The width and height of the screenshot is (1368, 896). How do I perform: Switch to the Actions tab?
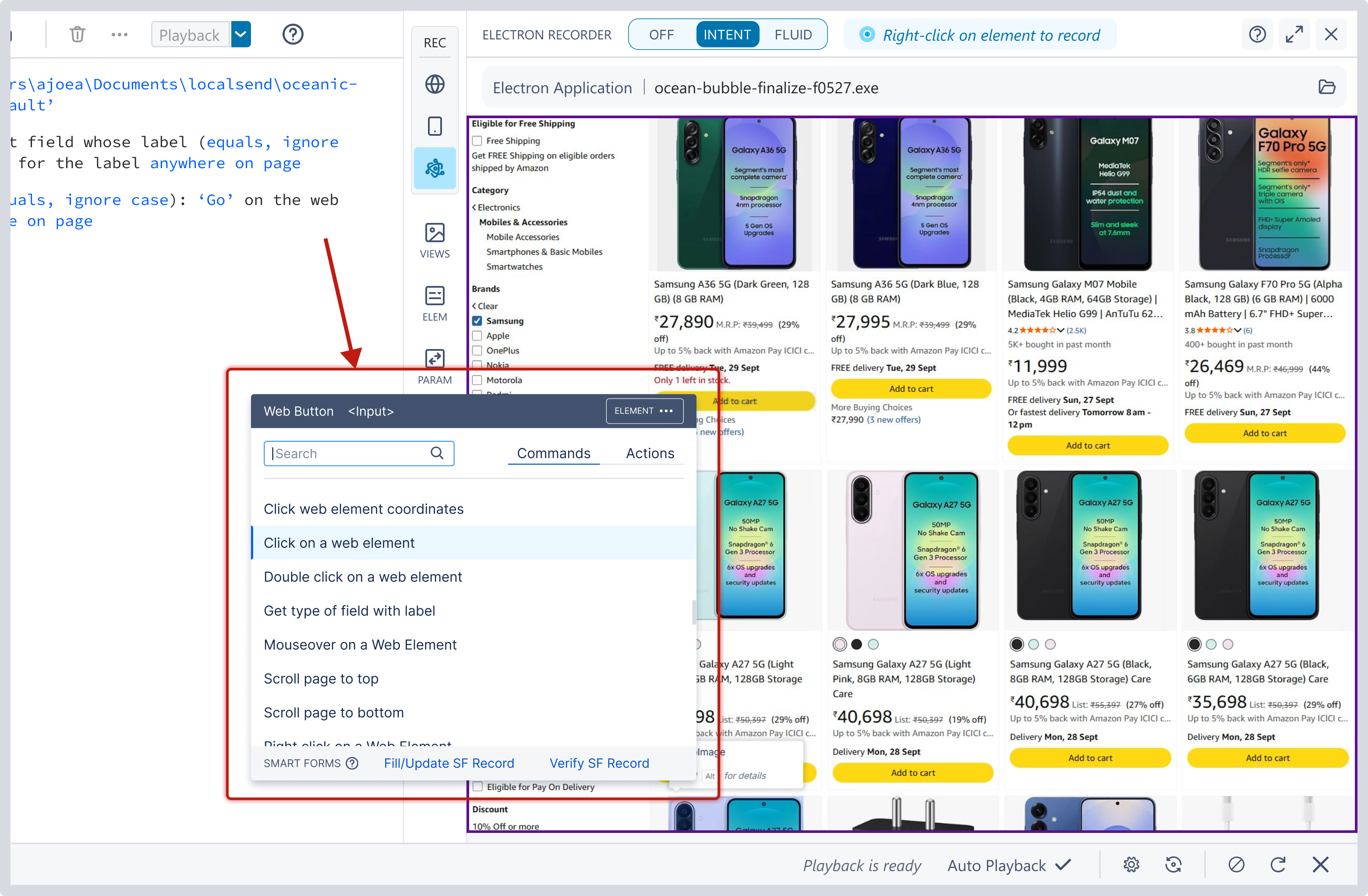(650, 453)
